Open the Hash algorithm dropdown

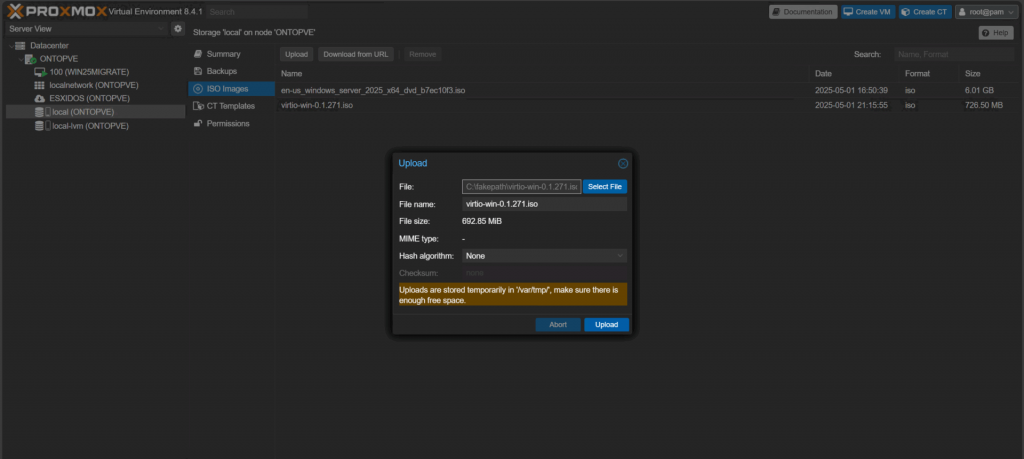point(620,256)
